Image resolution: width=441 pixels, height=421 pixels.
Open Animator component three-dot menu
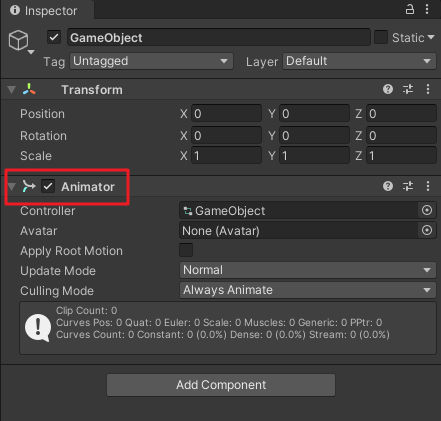click(428, 186)
